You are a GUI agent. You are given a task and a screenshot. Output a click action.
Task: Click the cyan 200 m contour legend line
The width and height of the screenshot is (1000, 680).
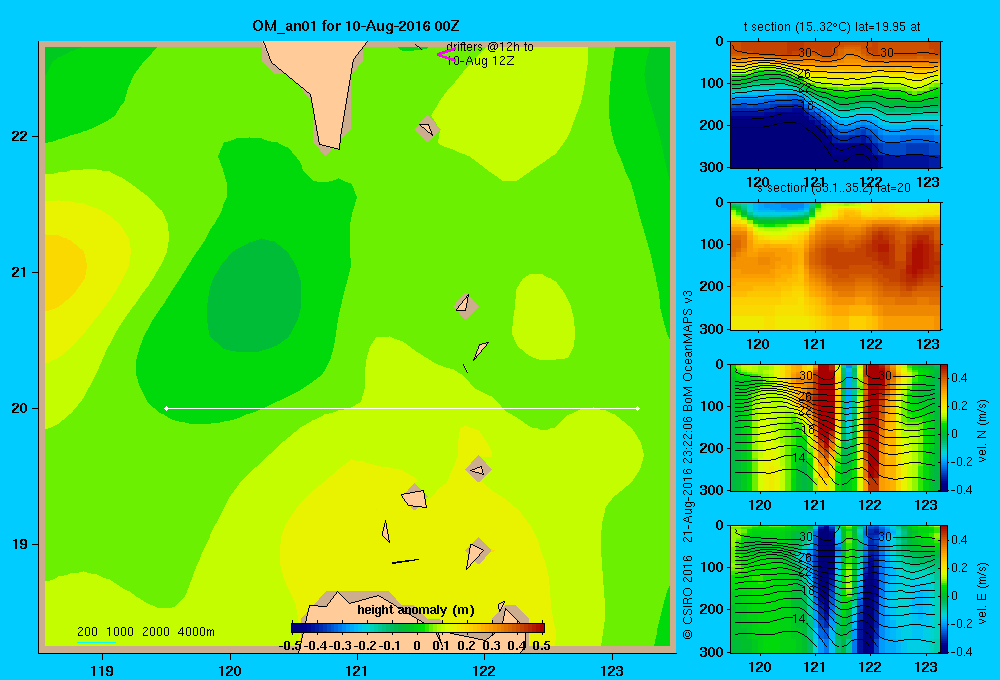point(96,642)
